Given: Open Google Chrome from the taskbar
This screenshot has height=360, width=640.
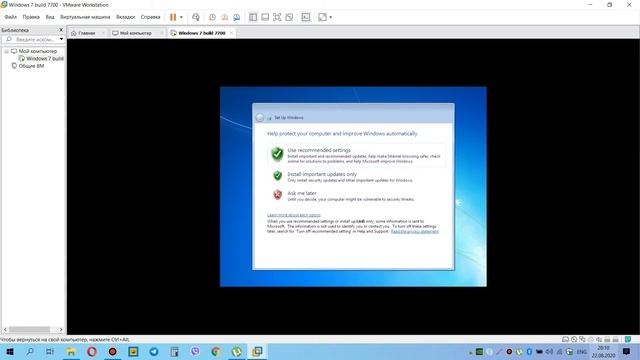Looking at the screenshot, I should (x=216, y=351).
